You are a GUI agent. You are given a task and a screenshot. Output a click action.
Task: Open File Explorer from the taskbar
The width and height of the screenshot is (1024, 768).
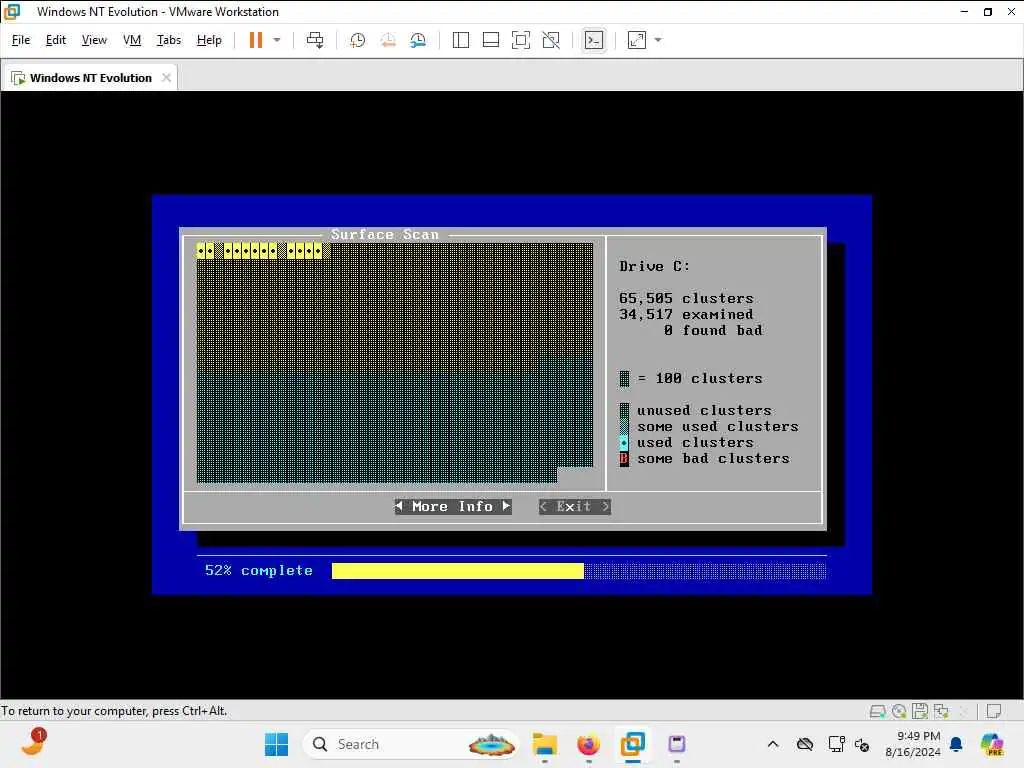545,744
